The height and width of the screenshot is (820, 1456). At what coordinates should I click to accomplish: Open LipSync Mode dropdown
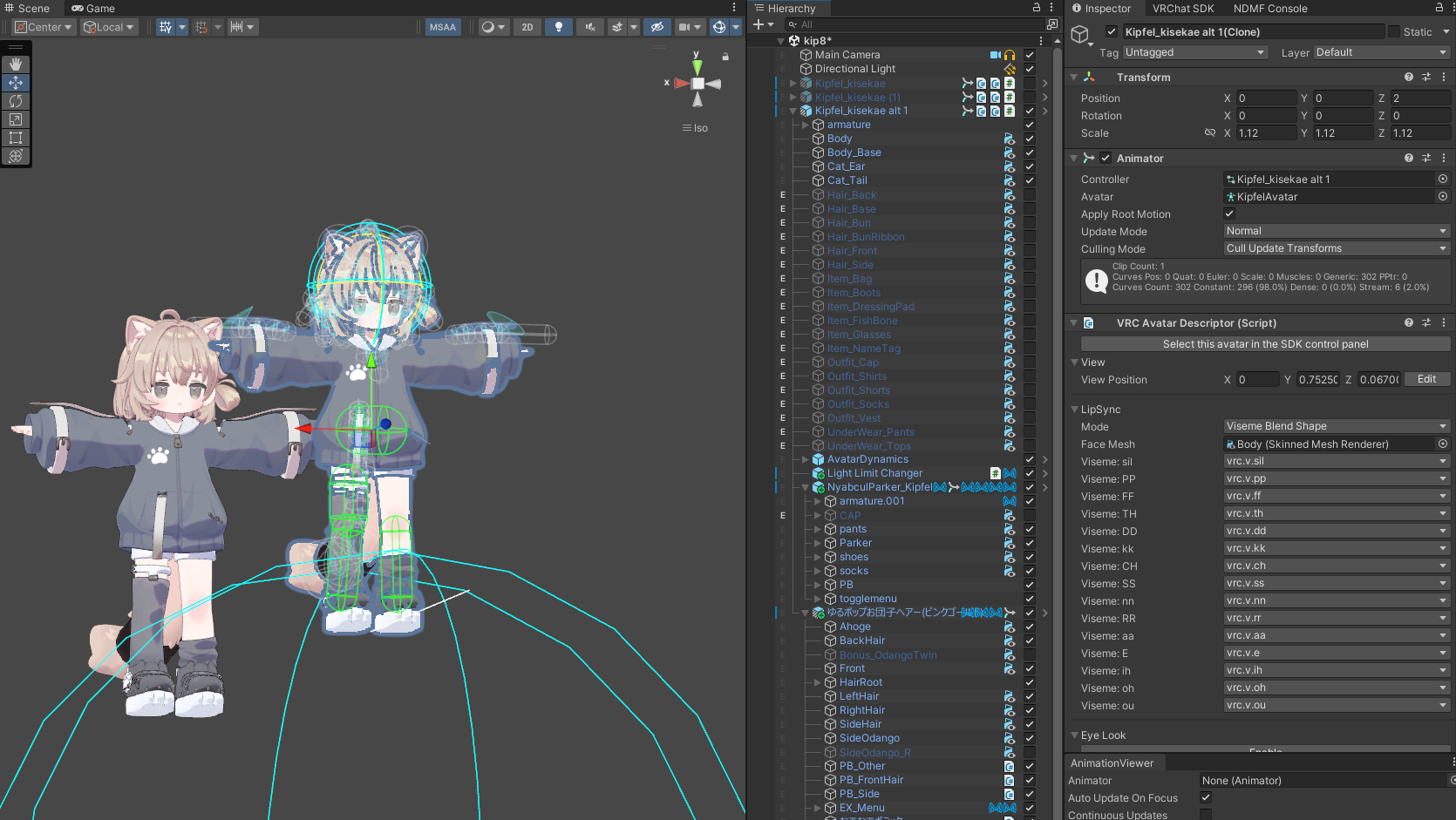(x=1337, y=426)
